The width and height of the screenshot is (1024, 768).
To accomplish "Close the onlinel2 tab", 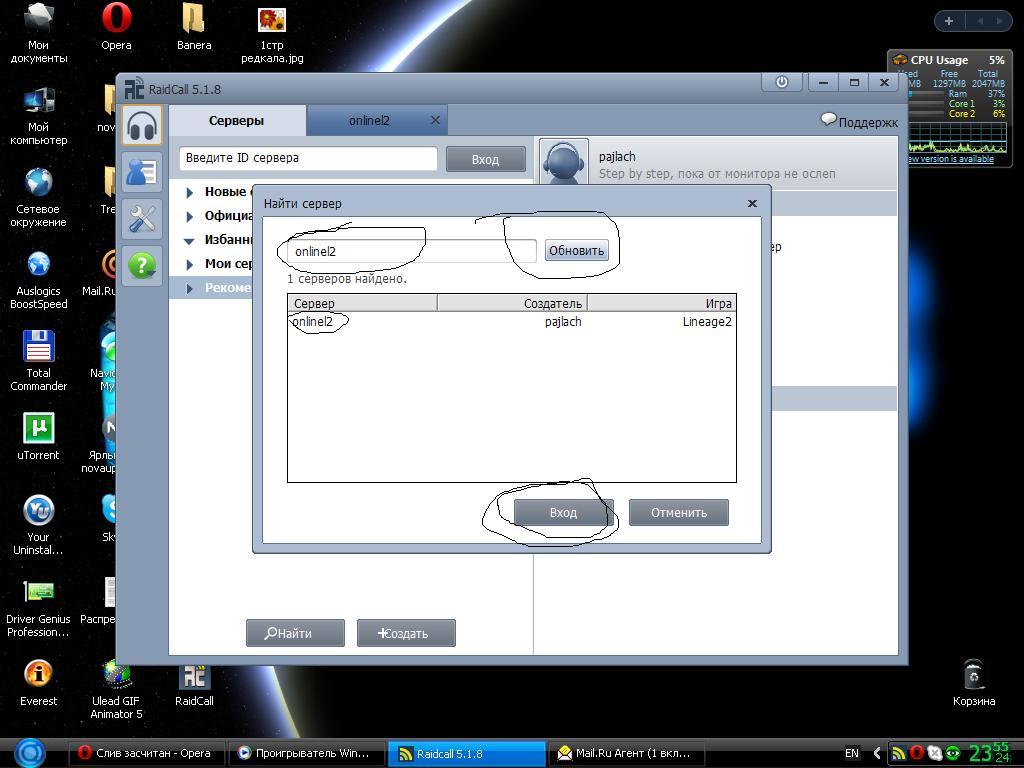I will tap(435, 120).
